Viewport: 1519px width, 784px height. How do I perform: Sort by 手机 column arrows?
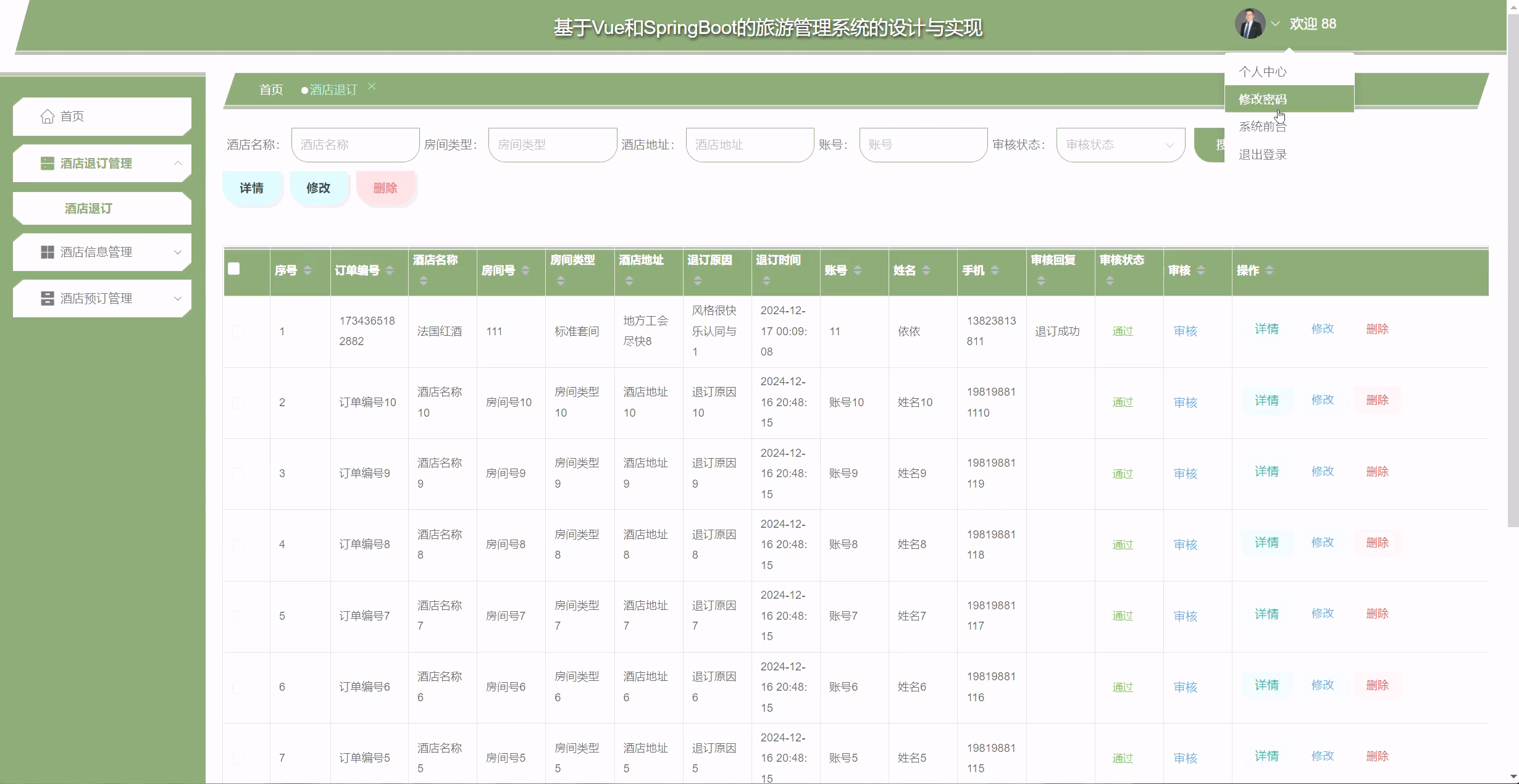(x=995, y=270)
